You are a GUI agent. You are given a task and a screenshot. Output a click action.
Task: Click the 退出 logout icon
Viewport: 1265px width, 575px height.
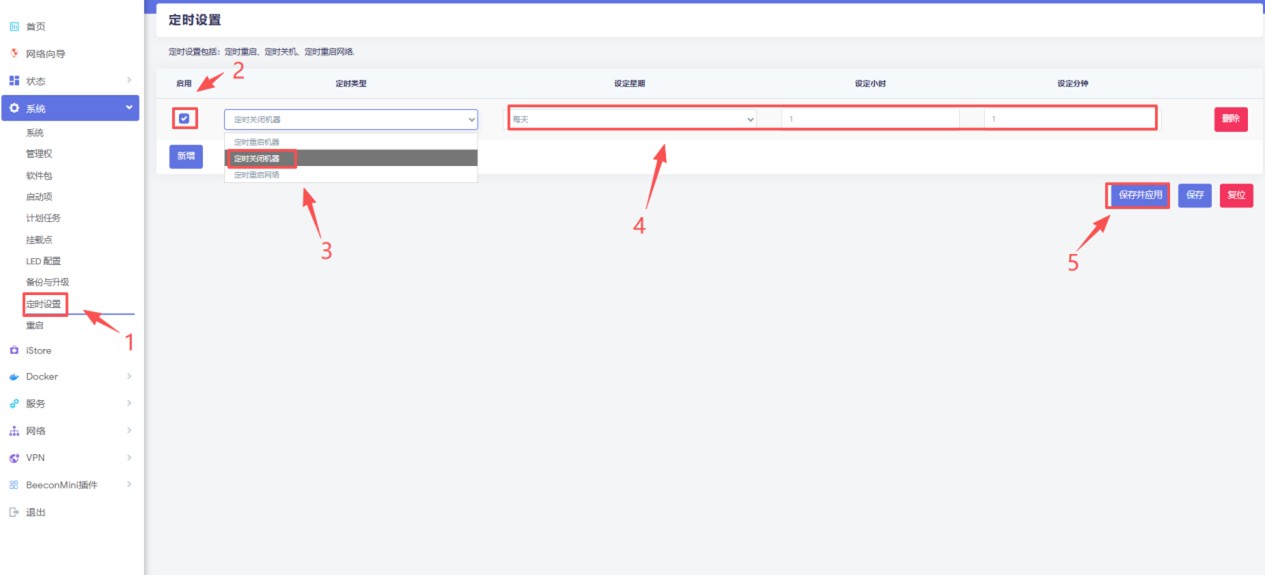14,512
